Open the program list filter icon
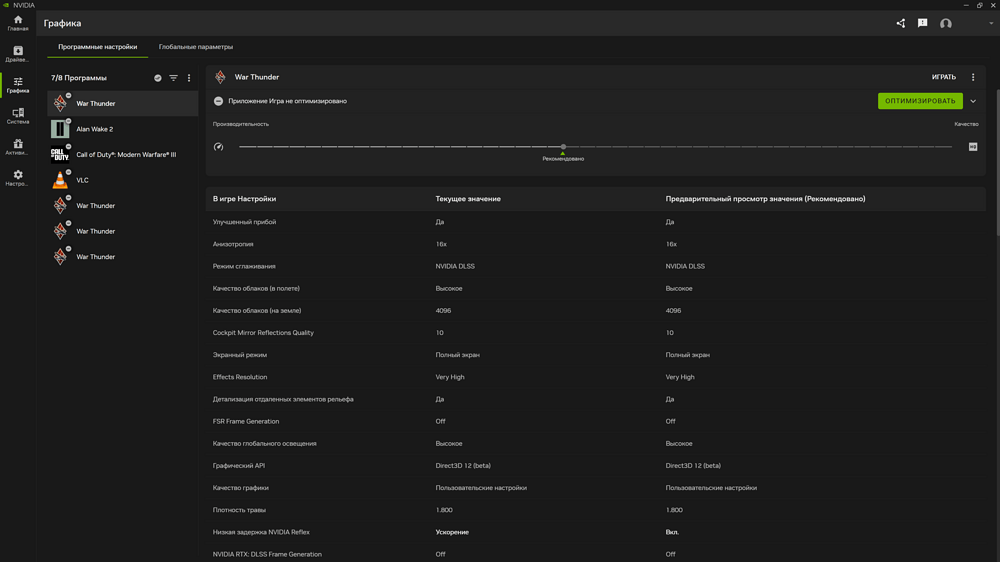Screen dimensions: 1000x562 pos(173,78)
